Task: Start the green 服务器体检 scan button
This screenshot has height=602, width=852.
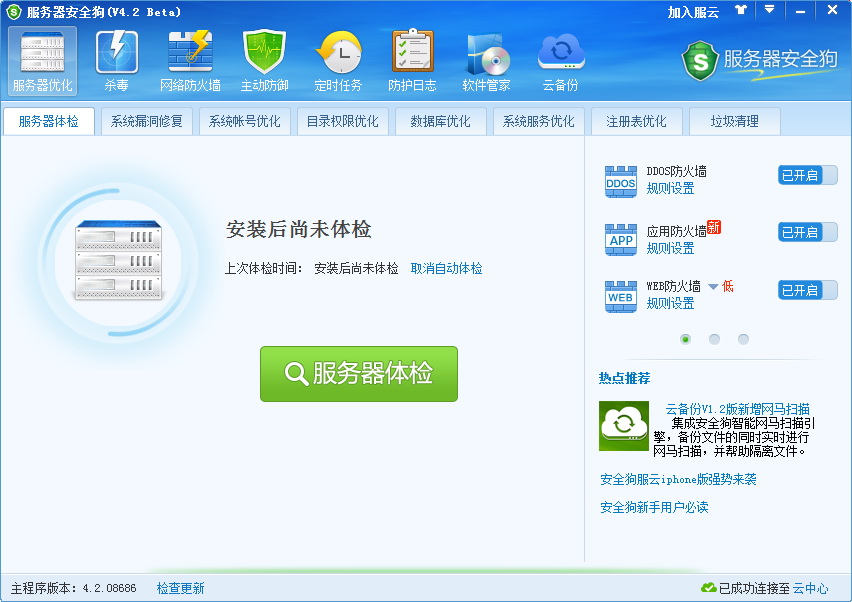Action: point(359,374)
